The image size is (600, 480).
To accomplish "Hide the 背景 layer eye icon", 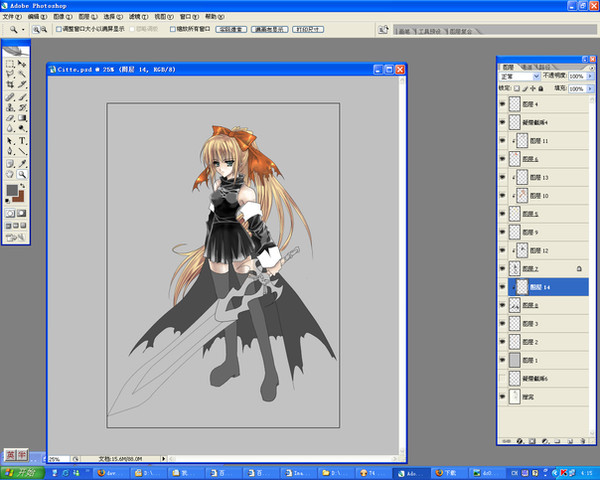I will tap(502, 397).
